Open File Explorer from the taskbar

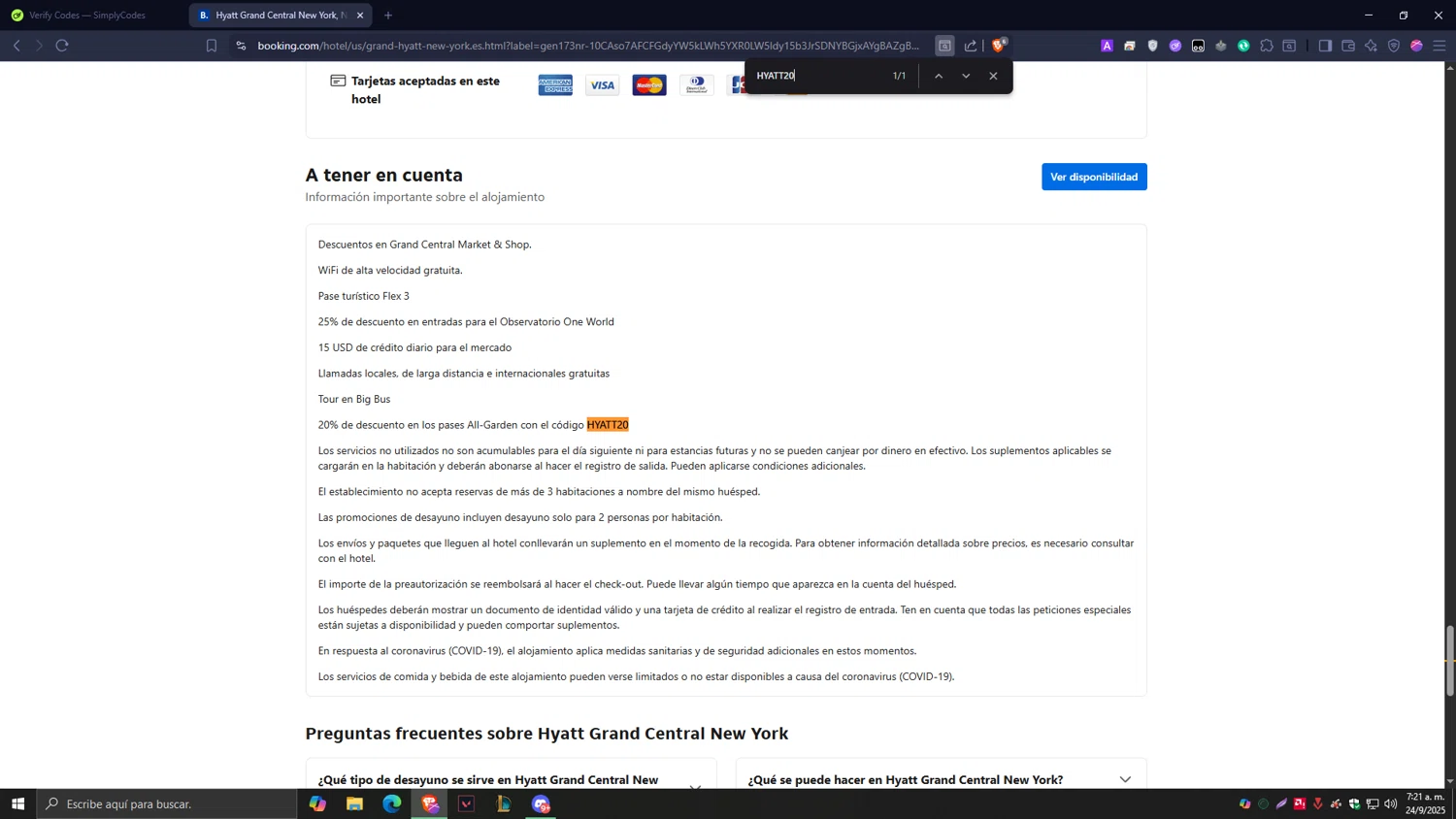(x=354, y=803)
